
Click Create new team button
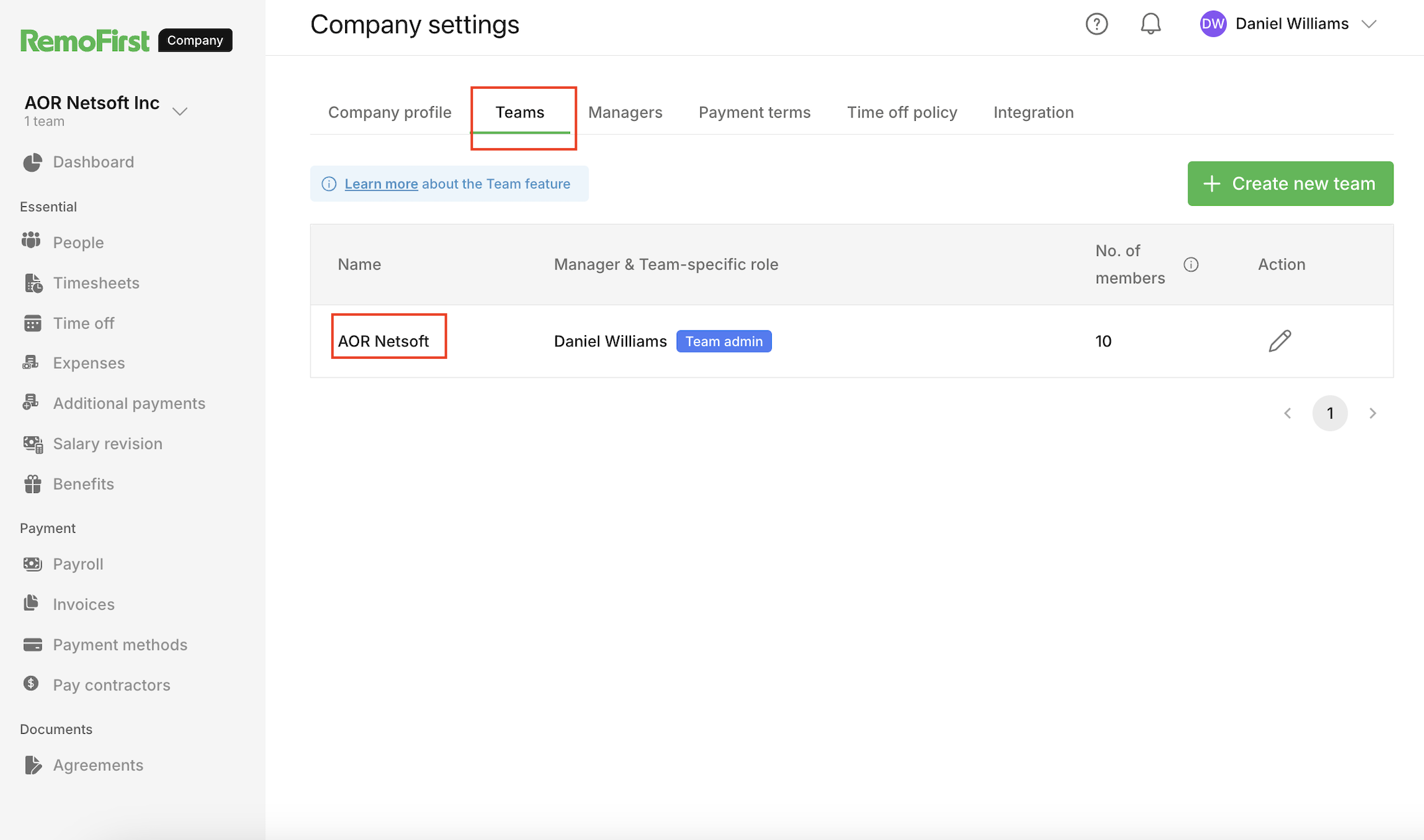(1290, 183)
